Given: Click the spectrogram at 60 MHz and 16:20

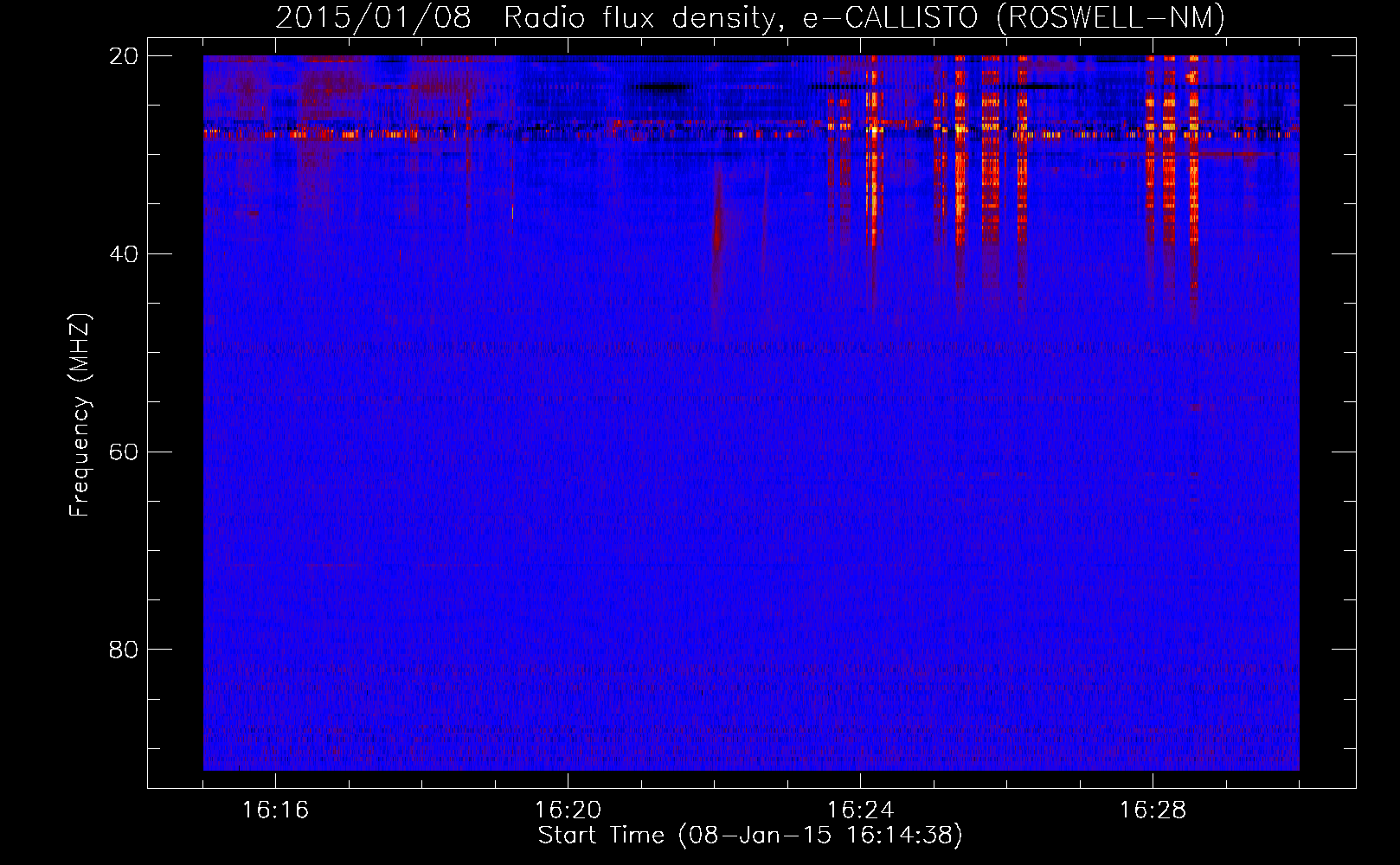Looking at the screenshot, I should tap(568, 452).
